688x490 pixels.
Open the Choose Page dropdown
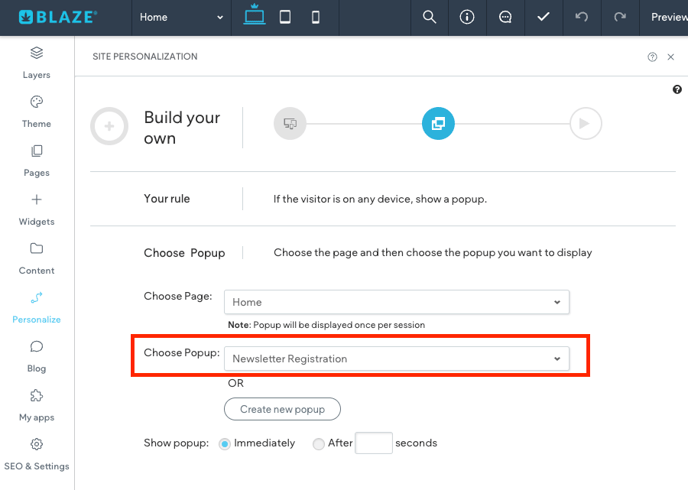point(396,302)
